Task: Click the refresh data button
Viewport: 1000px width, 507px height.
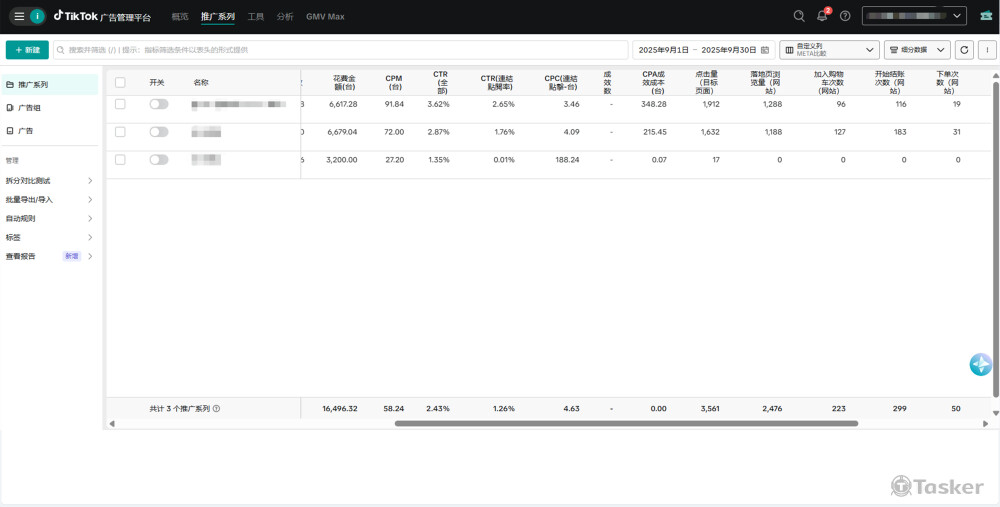Action: click(x=964, y=50)
